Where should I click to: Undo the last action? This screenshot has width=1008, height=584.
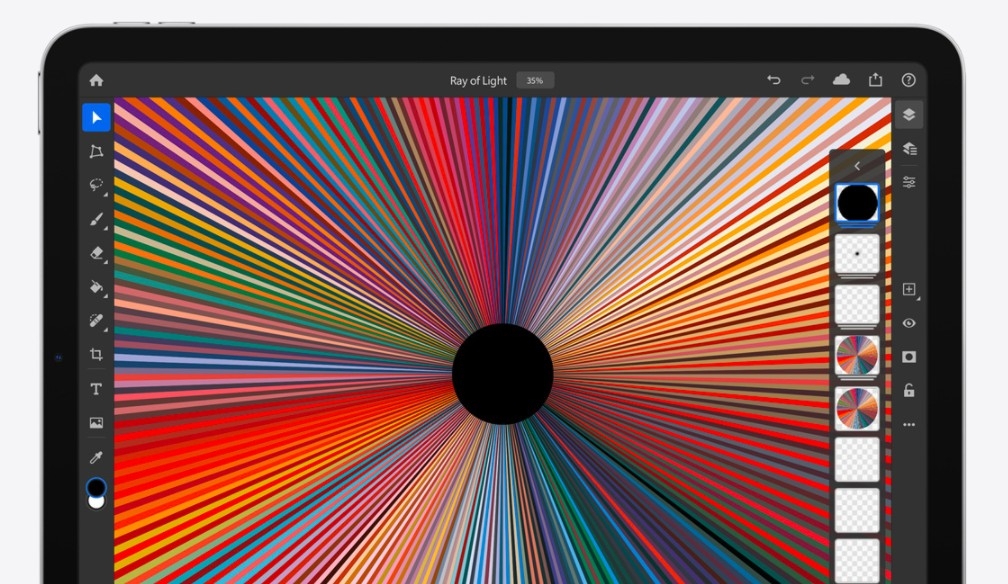774,80
